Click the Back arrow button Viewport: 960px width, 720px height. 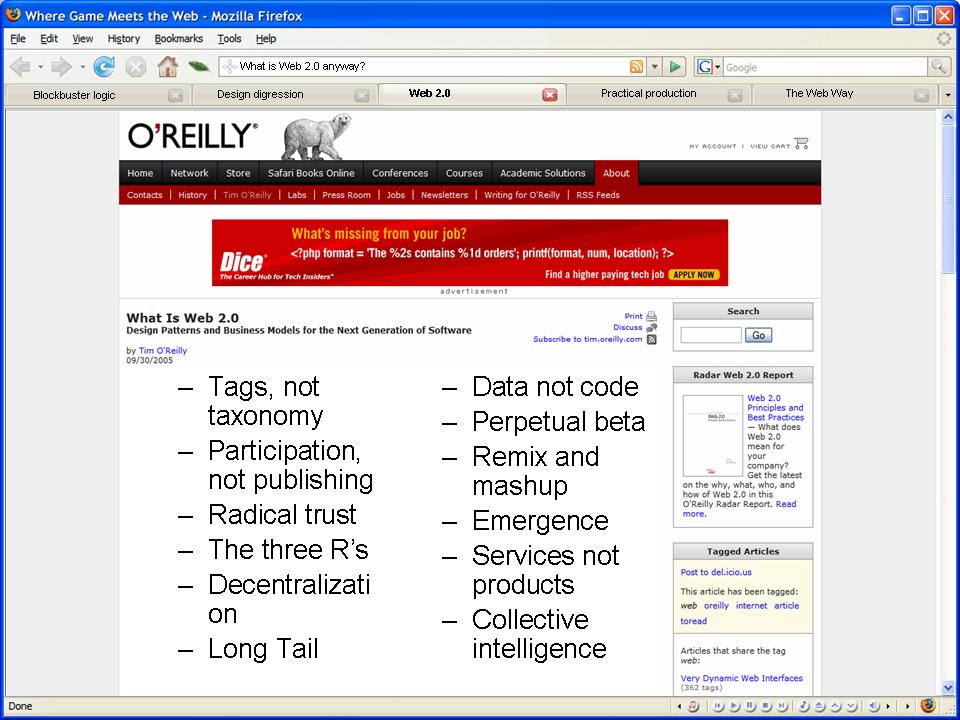(20, 67)
